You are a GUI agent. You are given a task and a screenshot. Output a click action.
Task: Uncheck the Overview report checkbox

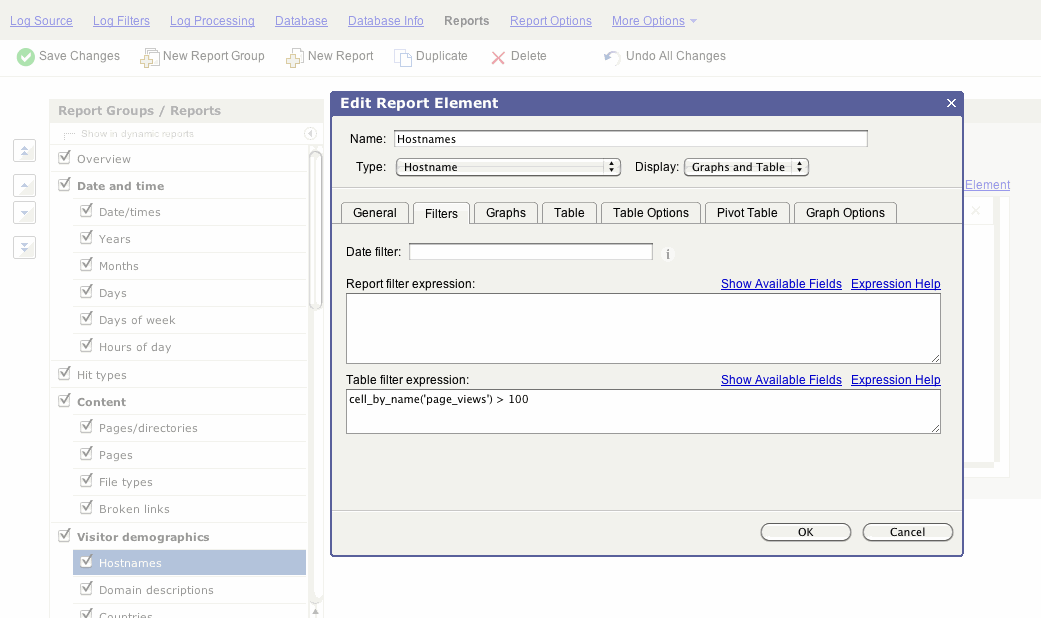[x=65, y=158]
